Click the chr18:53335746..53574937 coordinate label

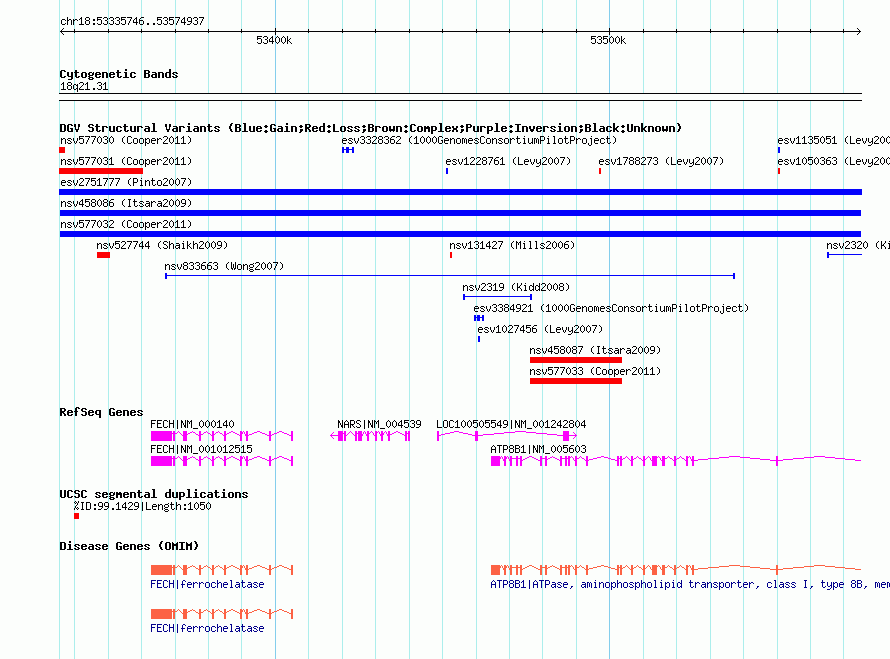132,21
